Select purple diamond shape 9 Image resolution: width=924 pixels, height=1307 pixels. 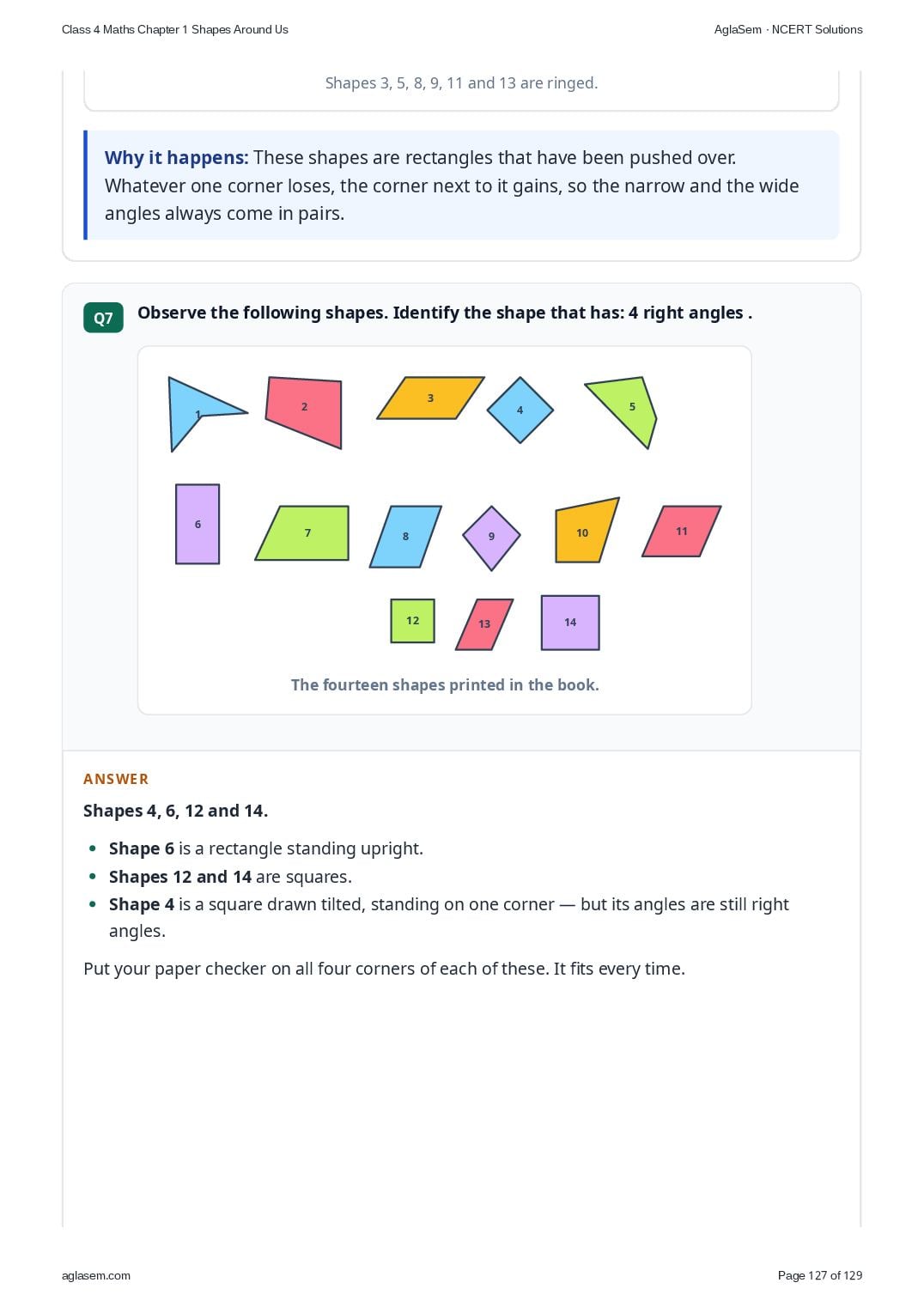[491, 538]
